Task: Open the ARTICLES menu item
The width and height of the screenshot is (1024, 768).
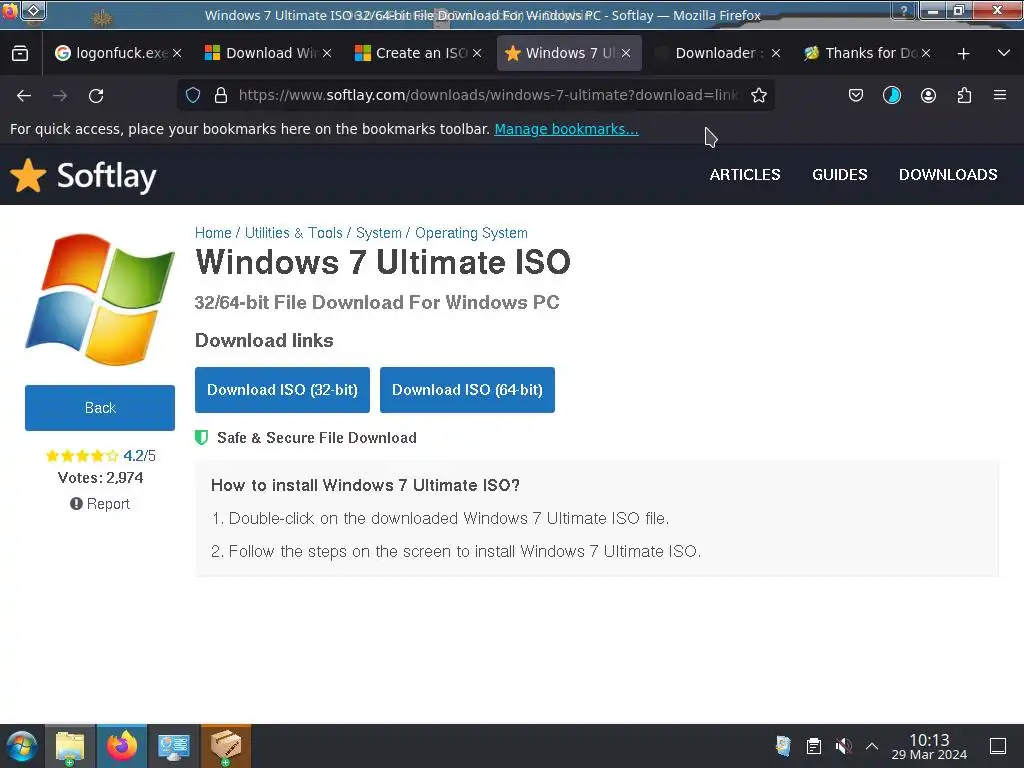Action: 744,174
